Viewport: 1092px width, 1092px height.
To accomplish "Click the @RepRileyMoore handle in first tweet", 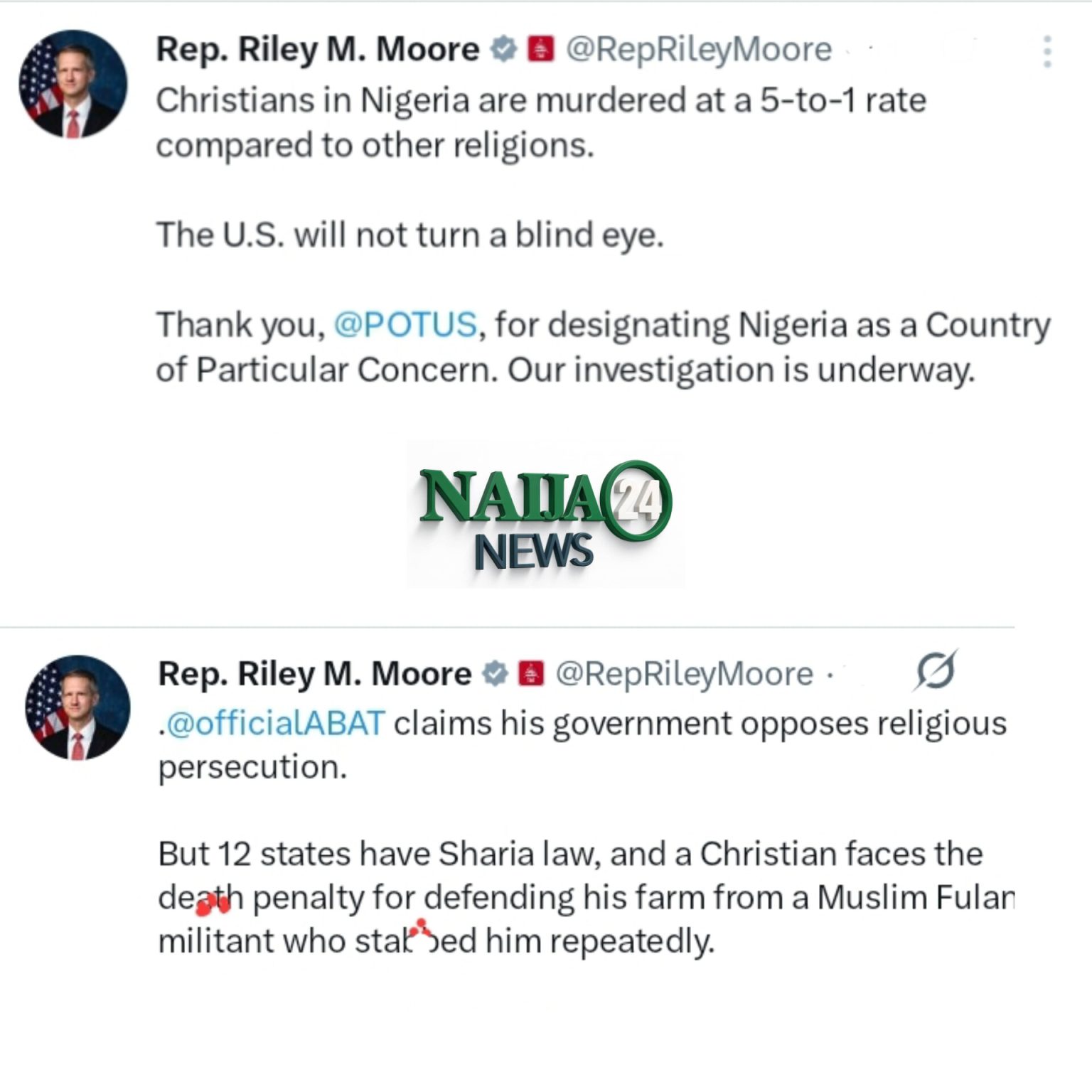I will click(x=698, y=50).
